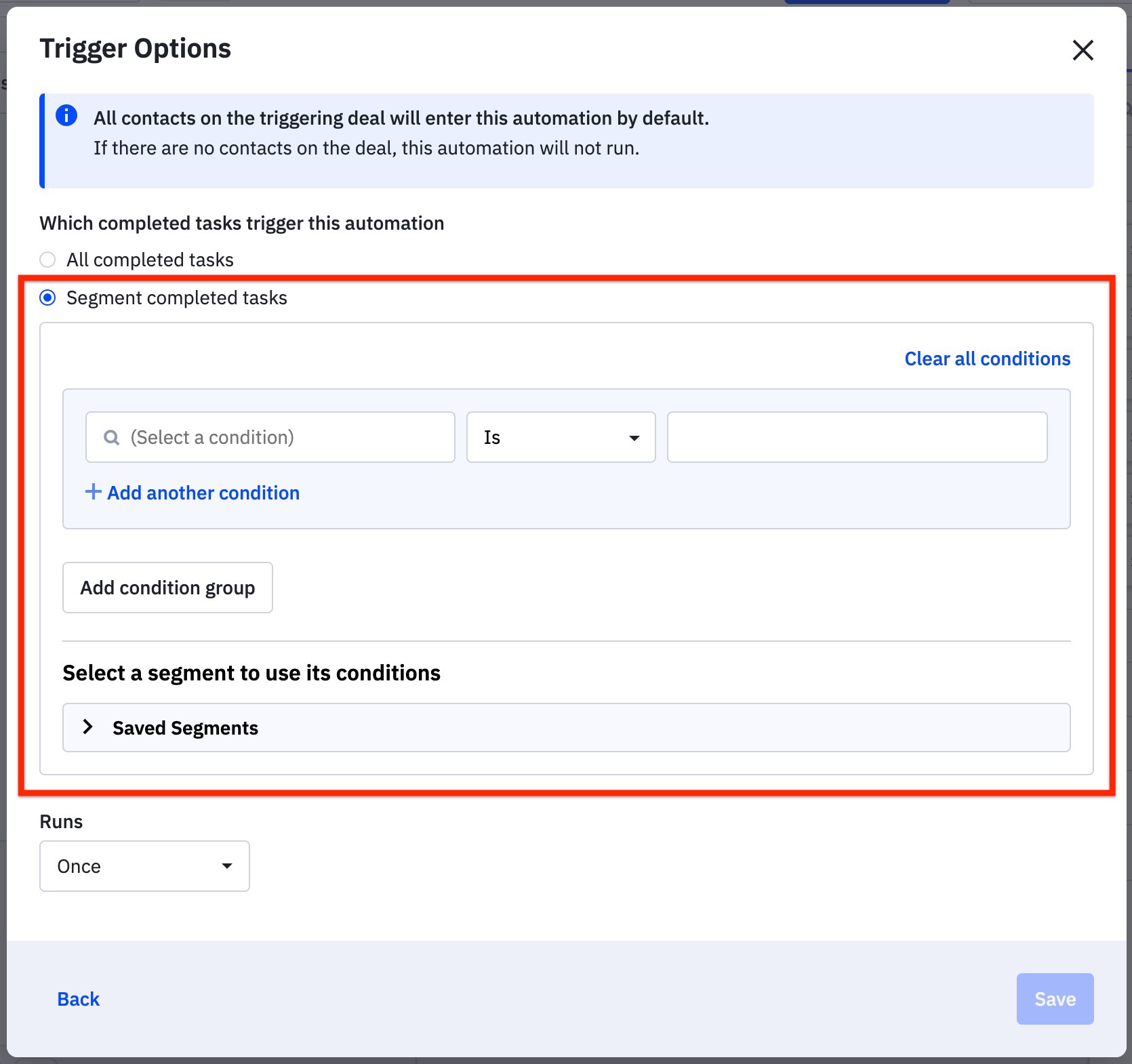Close the Trigger Options dialog

coord(1083,50)
